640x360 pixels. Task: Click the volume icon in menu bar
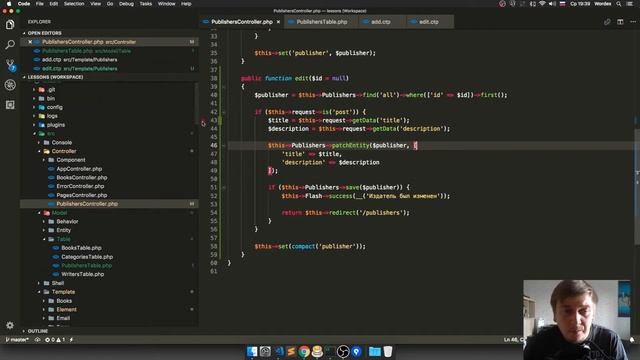[x=552, y=4]
